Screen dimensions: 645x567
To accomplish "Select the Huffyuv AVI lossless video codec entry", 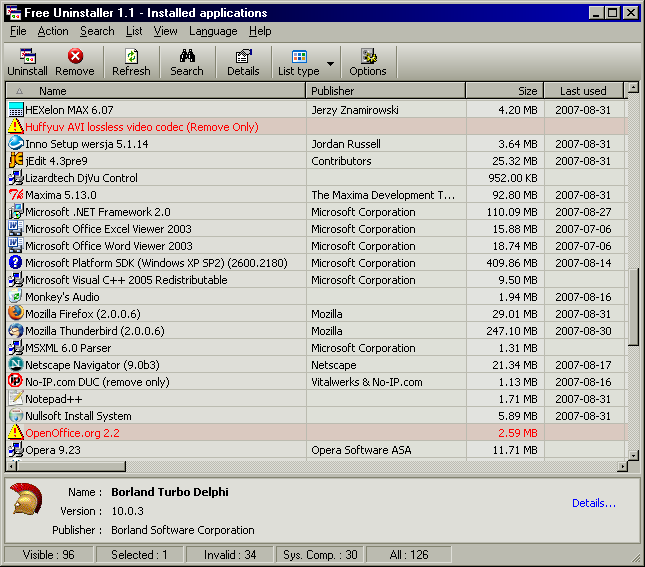I will [141, 127].
